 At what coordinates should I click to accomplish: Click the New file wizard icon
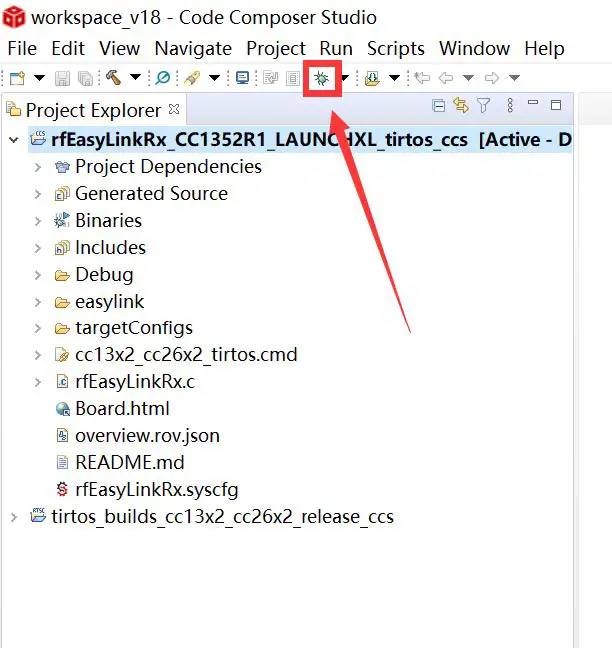tap(17, 78)
